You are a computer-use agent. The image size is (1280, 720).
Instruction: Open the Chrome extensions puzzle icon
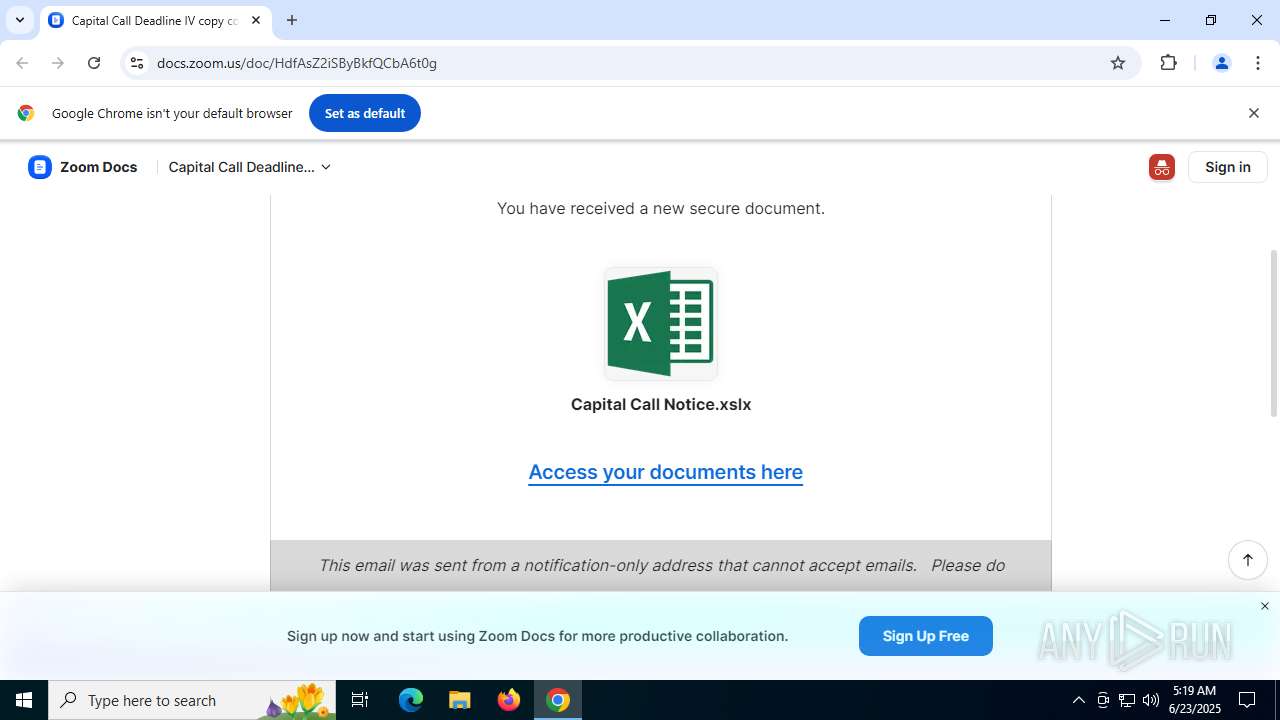tap(1168, 63)
